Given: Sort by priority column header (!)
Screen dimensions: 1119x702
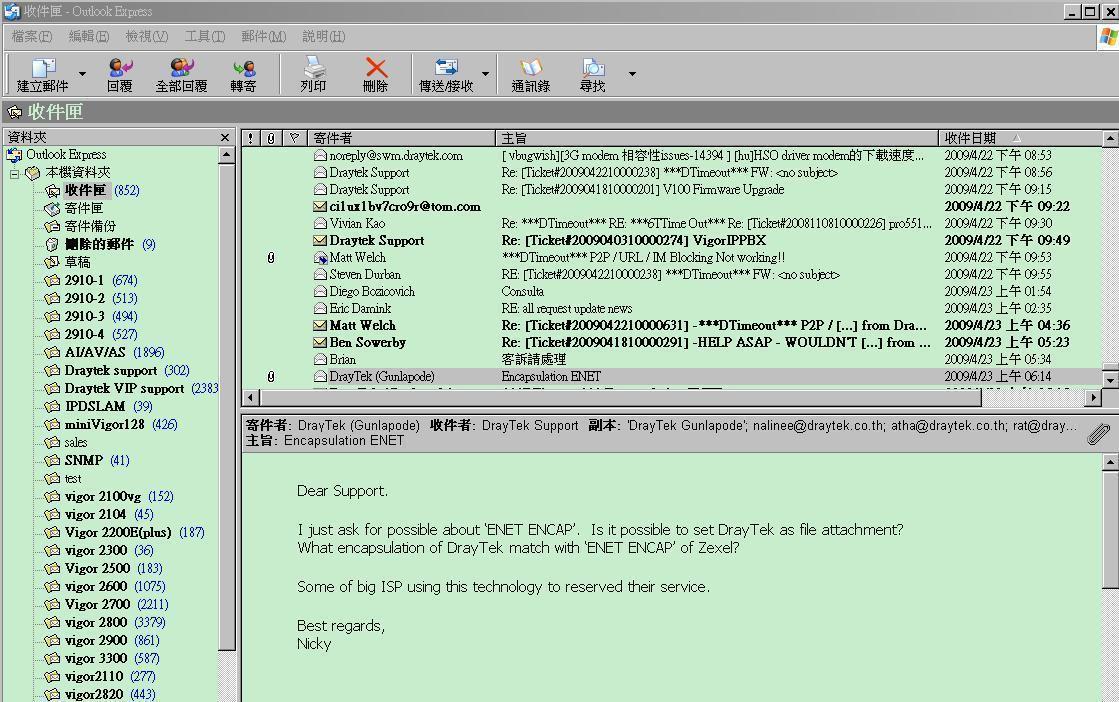Looking at the screenshot, I should coord(251,138).
